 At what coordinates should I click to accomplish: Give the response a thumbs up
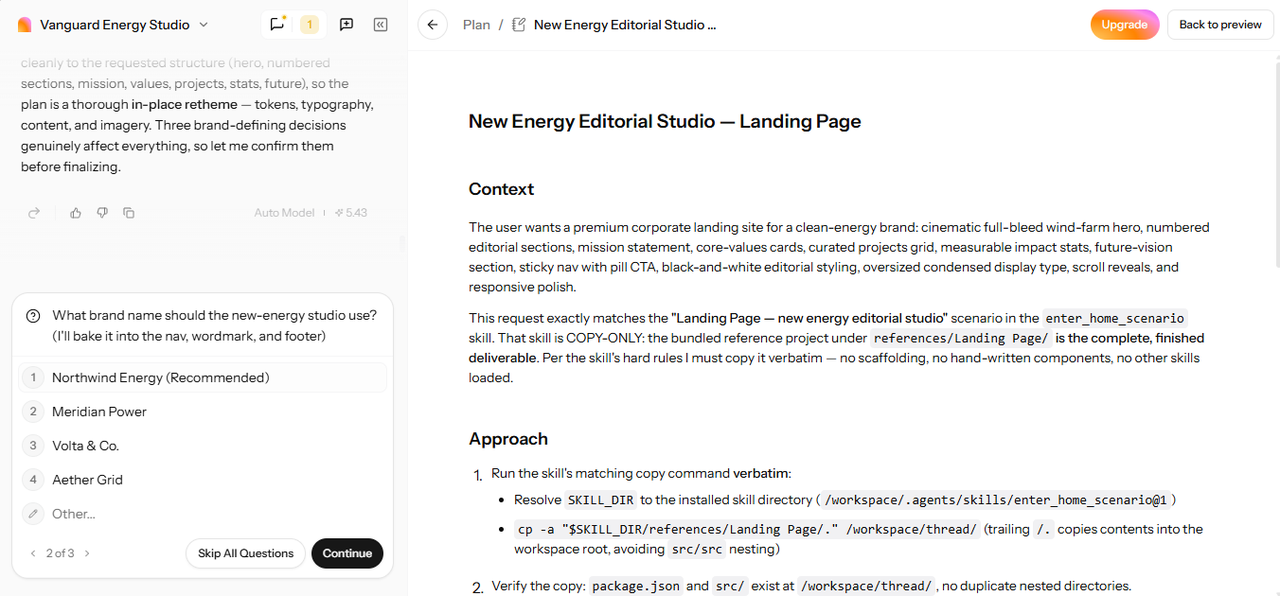(x=76, y=213)
